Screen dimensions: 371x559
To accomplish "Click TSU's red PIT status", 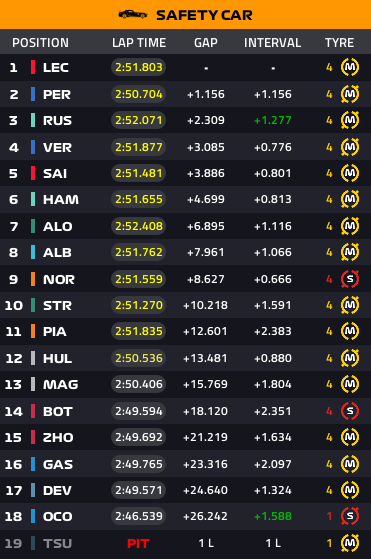I will click(x=138, y=543).
